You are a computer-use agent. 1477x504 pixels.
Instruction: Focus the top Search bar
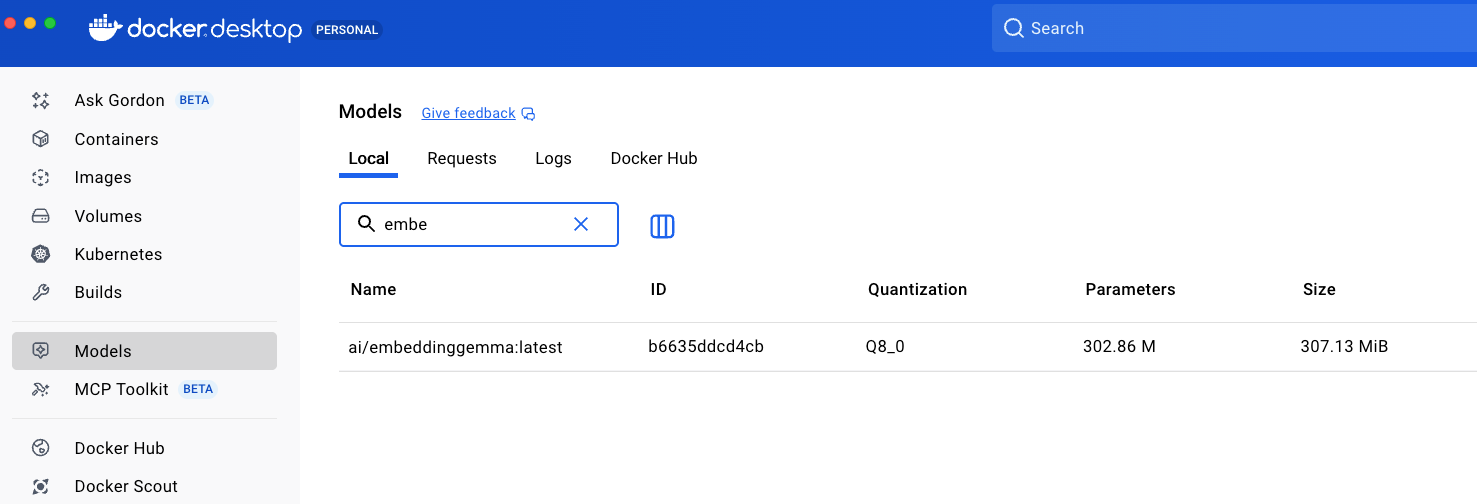tap(1230, 28)
